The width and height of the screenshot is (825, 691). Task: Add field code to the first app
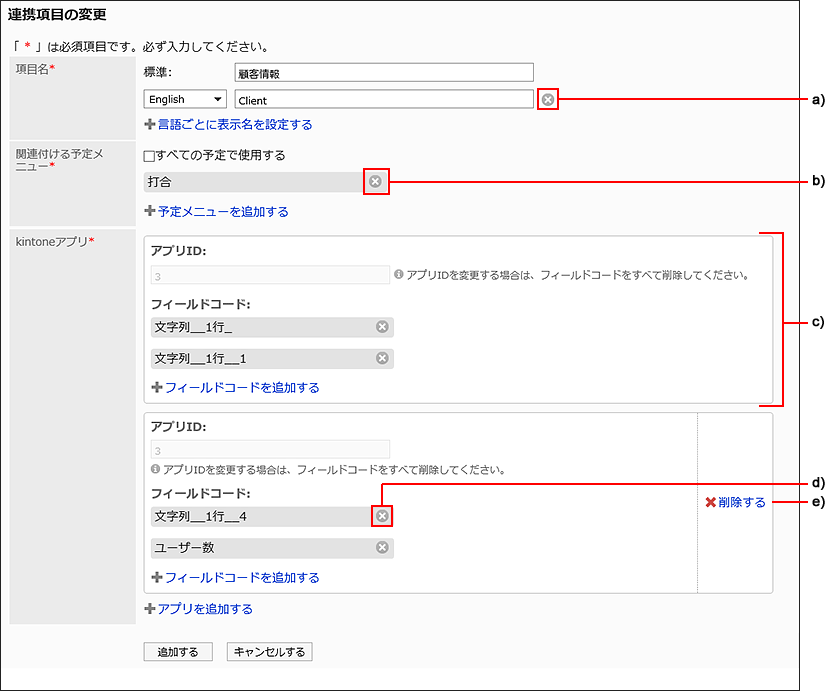point(243,388)
